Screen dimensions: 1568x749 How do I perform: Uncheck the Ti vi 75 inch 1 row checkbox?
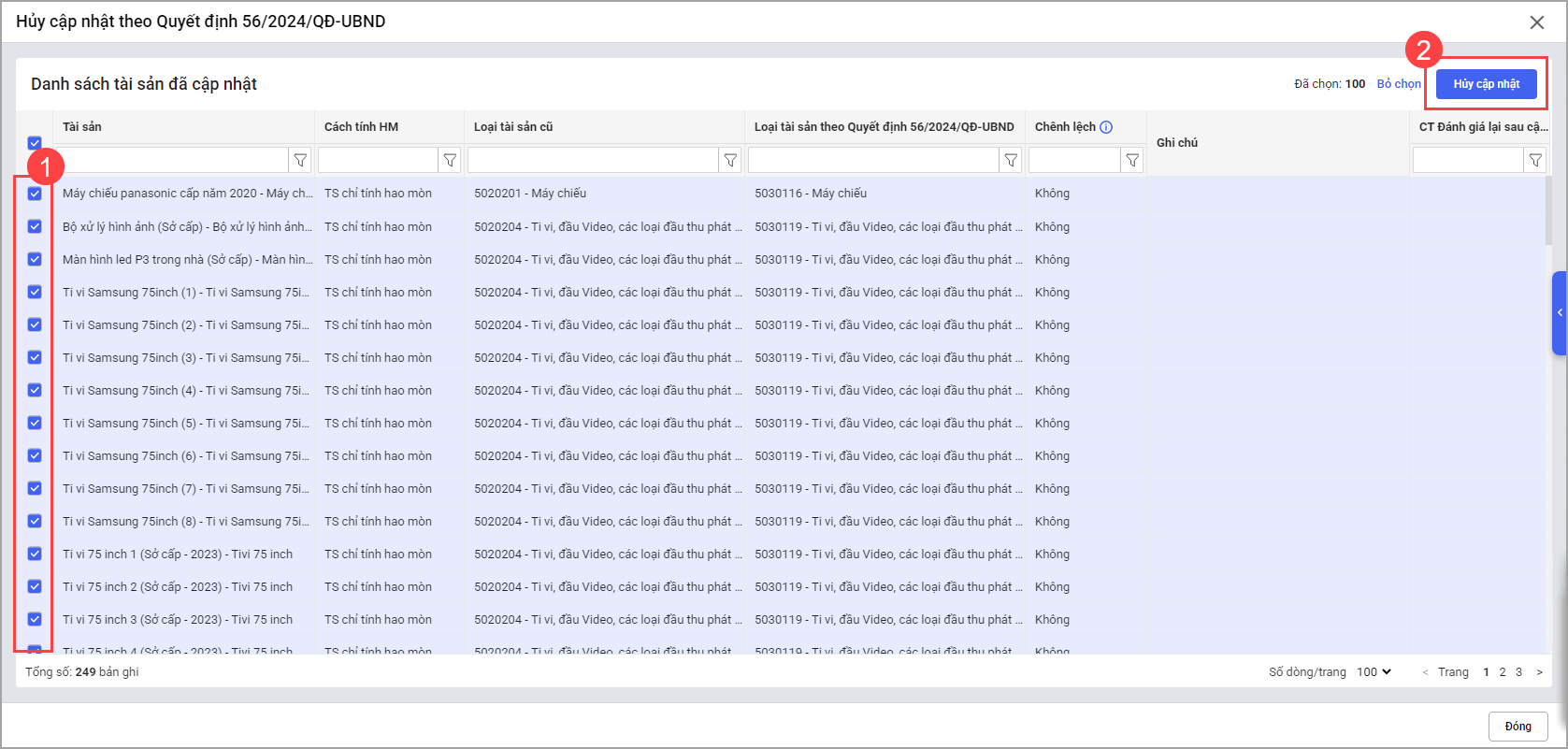(35, 554)
